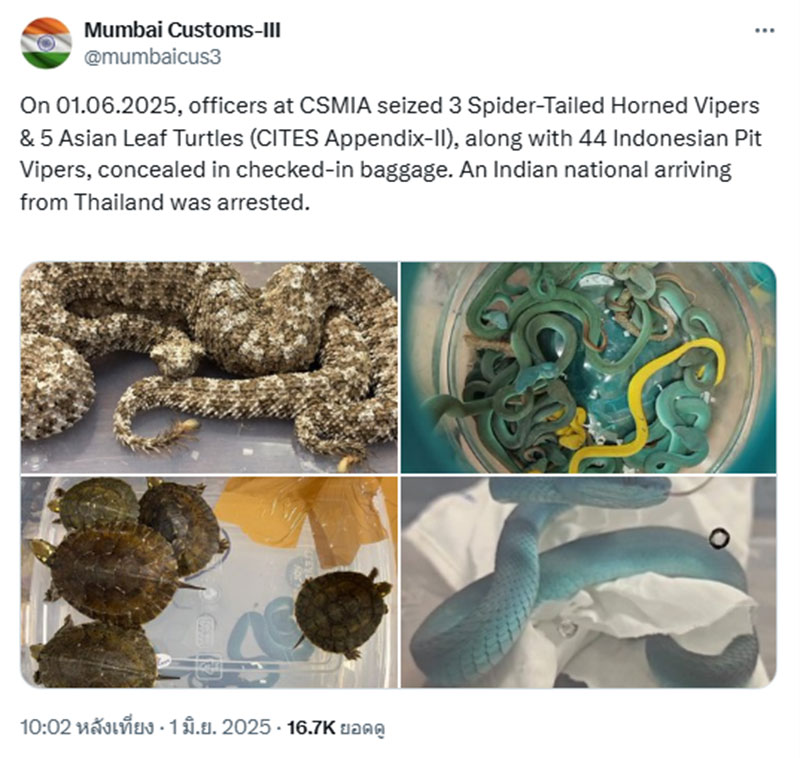Open the green pit vipers container photo
The width and height of the screenshot is (800, 758).
(588, 367)
